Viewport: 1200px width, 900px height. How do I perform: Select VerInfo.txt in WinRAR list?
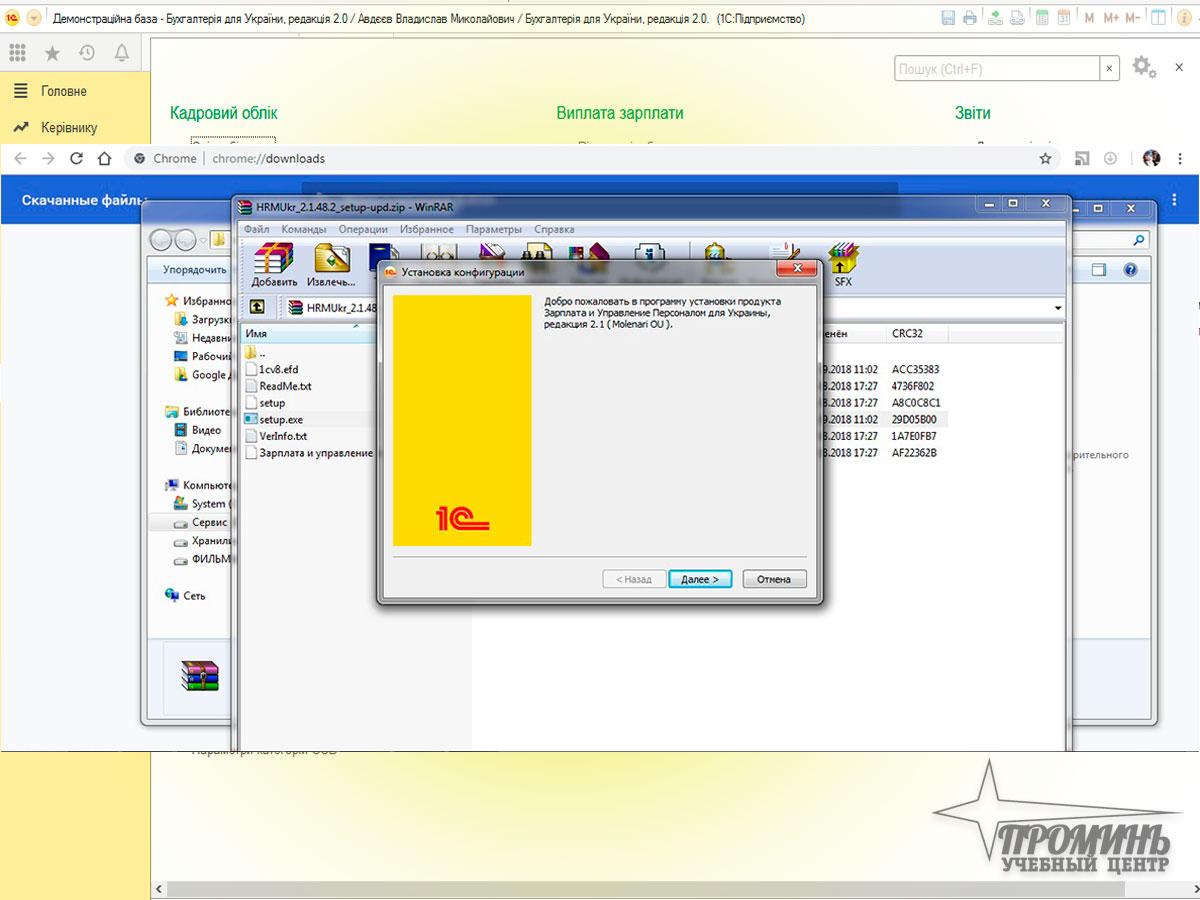276,436
